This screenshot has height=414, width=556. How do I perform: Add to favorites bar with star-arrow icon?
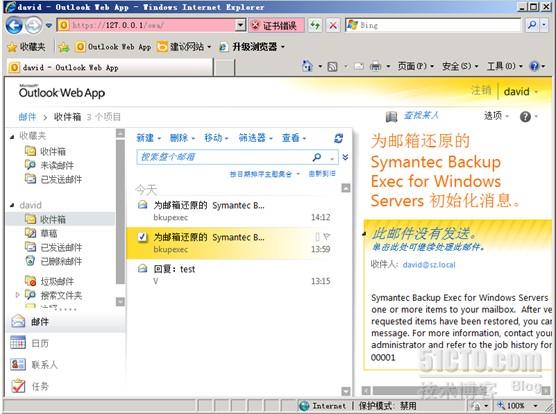64,47
